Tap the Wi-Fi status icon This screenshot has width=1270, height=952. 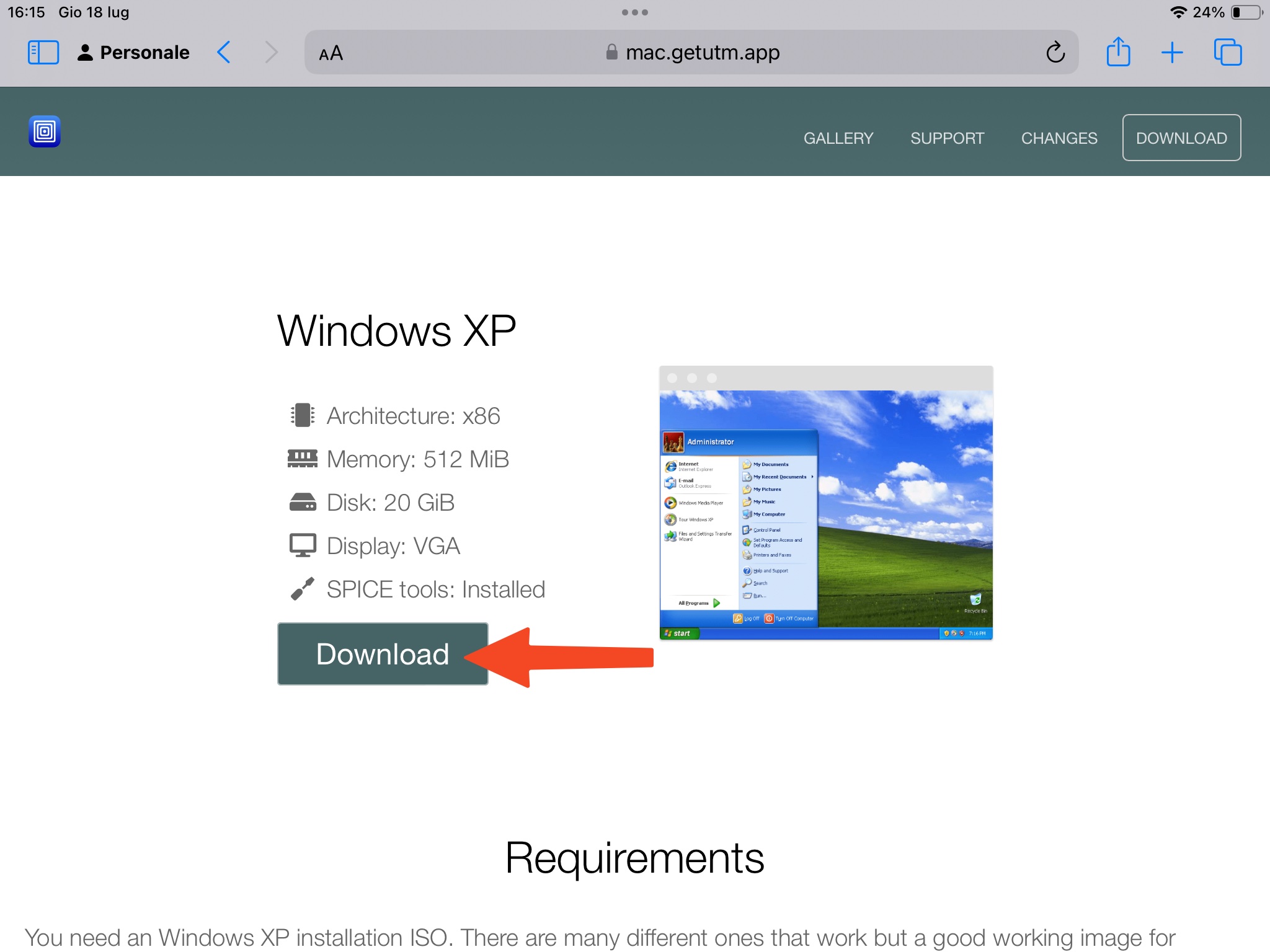(x=1178, y=12)
